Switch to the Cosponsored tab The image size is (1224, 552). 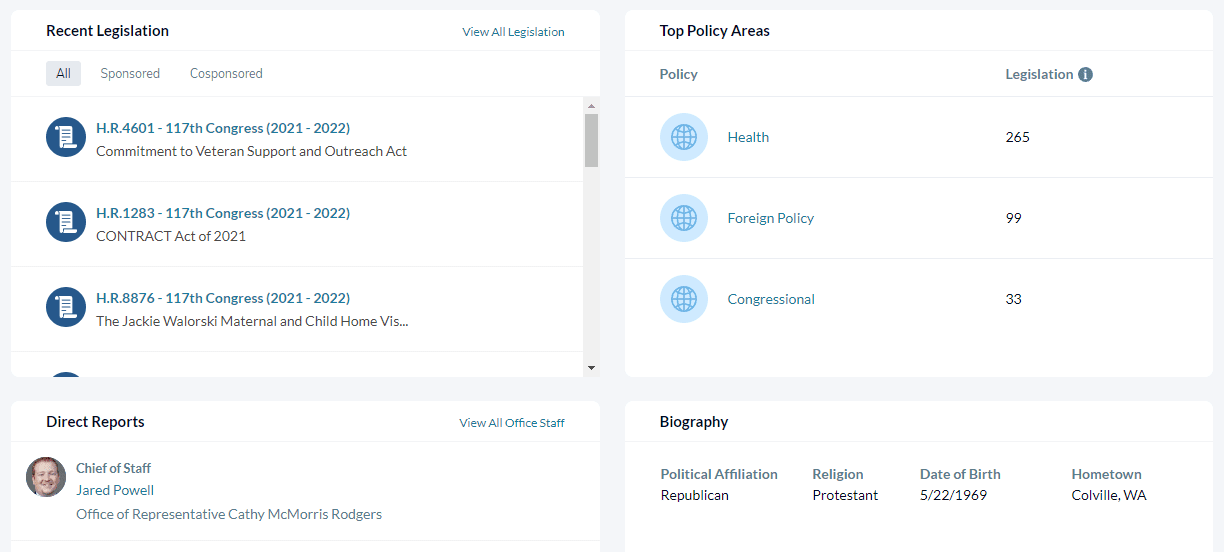click(x=226, y=74)
